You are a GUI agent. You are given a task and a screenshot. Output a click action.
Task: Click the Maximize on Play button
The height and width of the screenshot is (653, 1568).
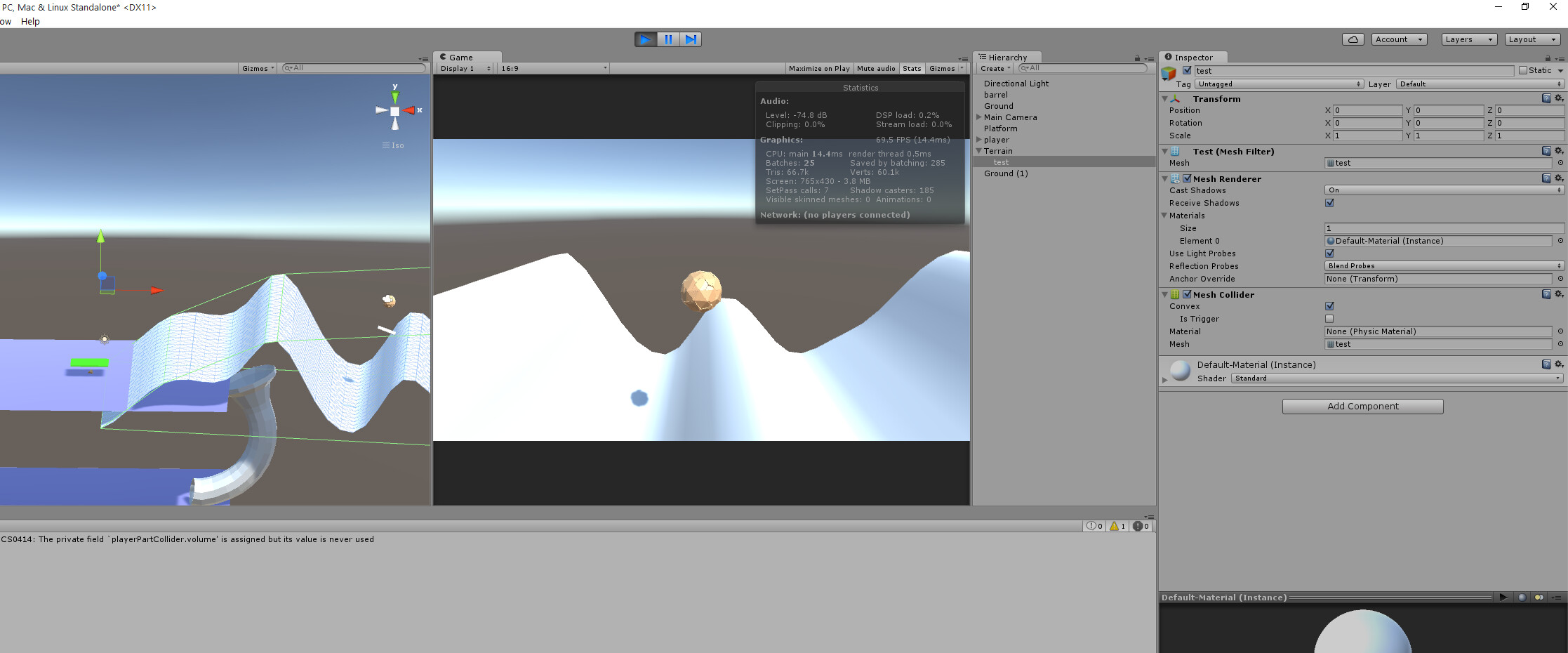pyautogui.click(x=818, y=68)
